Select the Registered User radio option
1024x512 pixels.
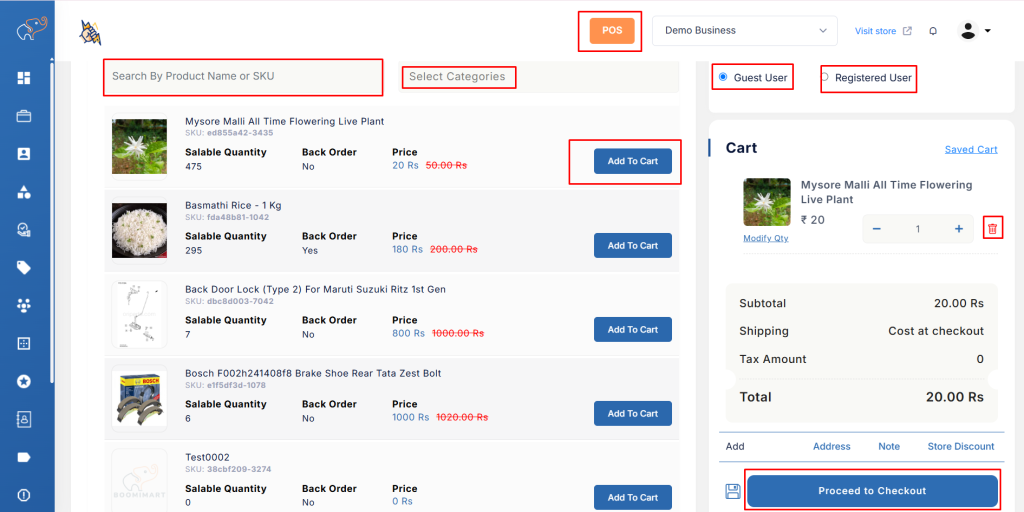point(825,77)
